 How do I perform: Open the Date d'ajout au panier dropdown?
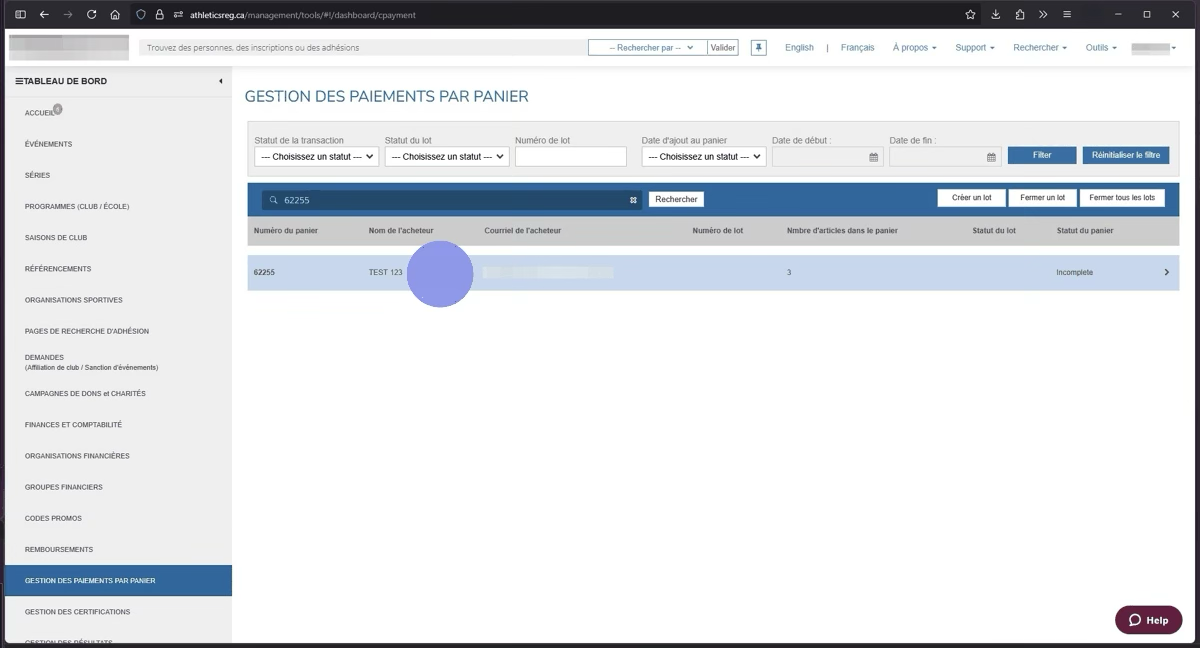pyautogui.click(x=703, y=157)
